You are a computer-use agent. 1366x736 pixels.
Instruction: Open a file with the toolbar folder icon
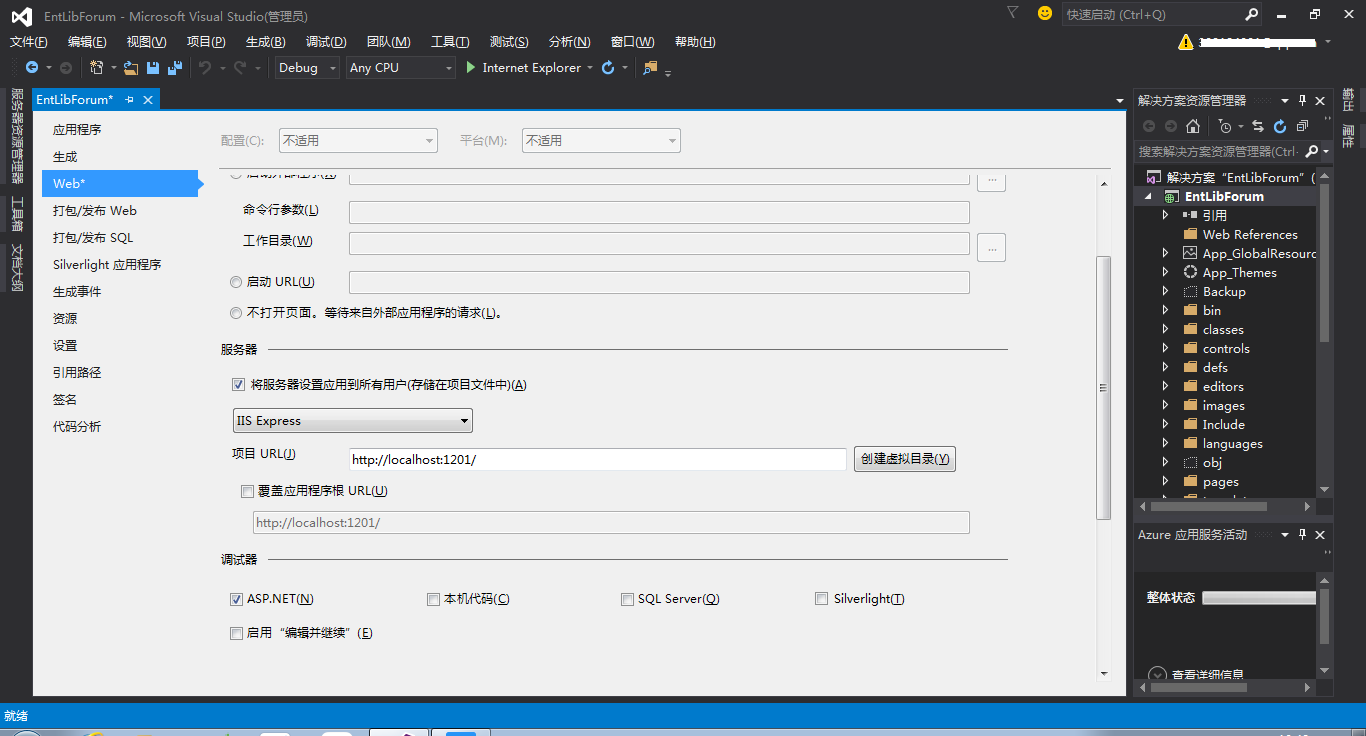coord(131,67)
